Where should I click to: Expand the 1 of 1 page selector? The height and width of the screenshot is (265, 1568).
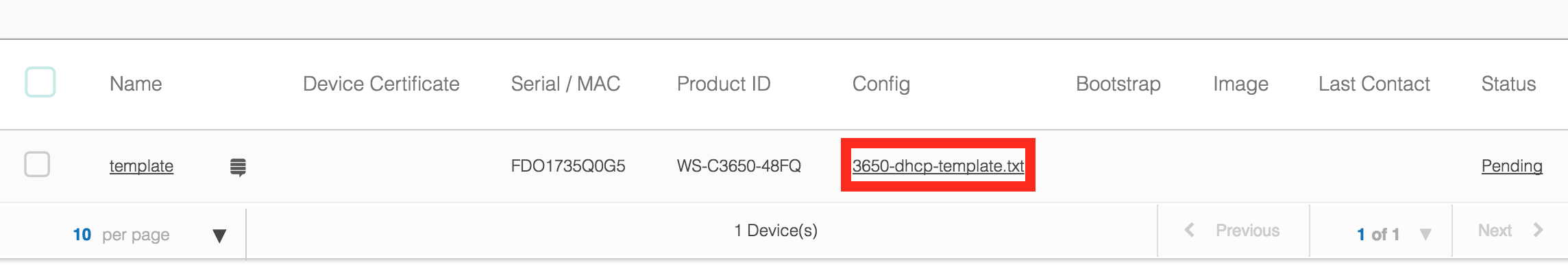tap(1425, 234)
